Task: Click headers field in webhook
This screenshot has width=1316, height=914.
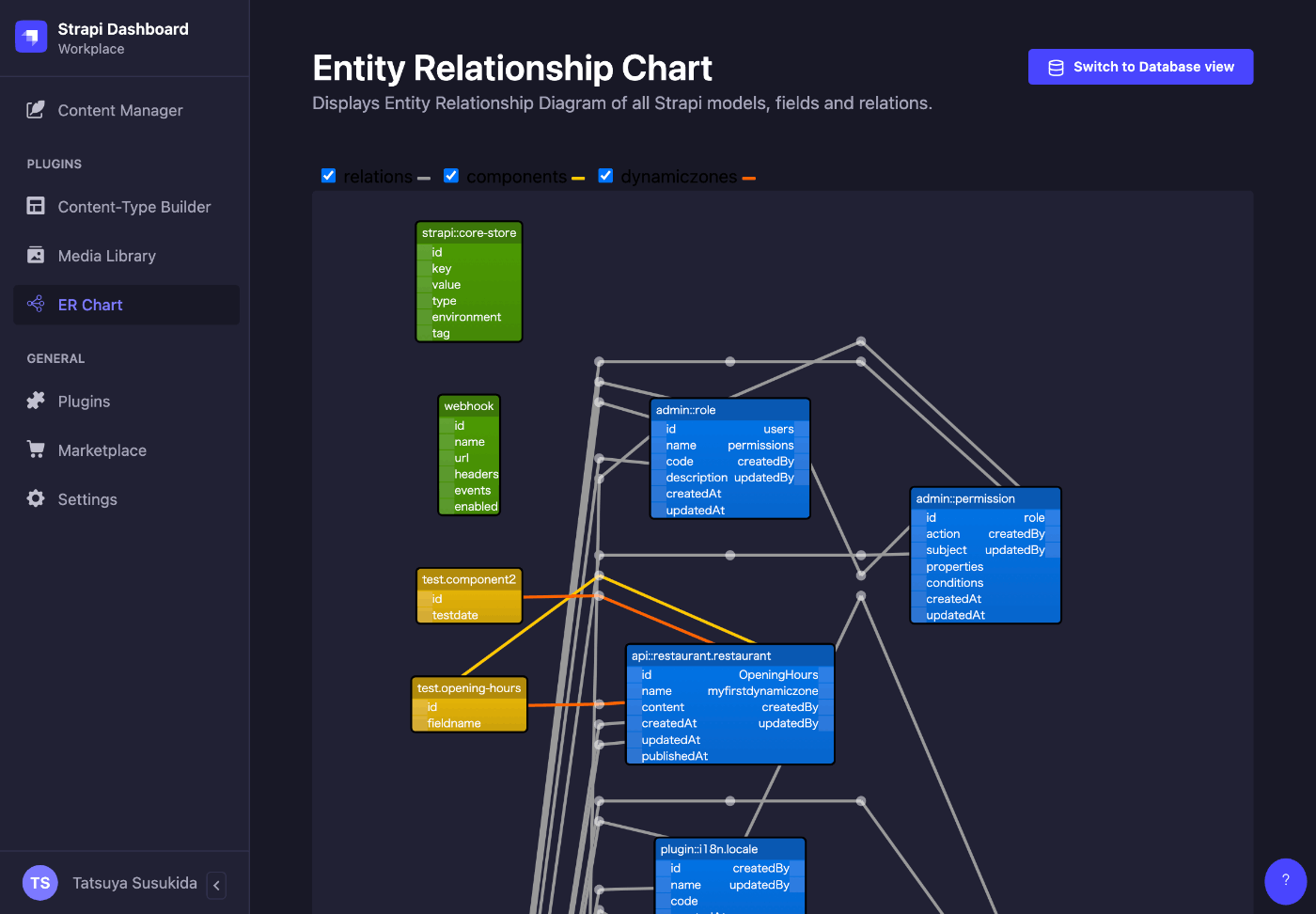Action: (477, 474)
